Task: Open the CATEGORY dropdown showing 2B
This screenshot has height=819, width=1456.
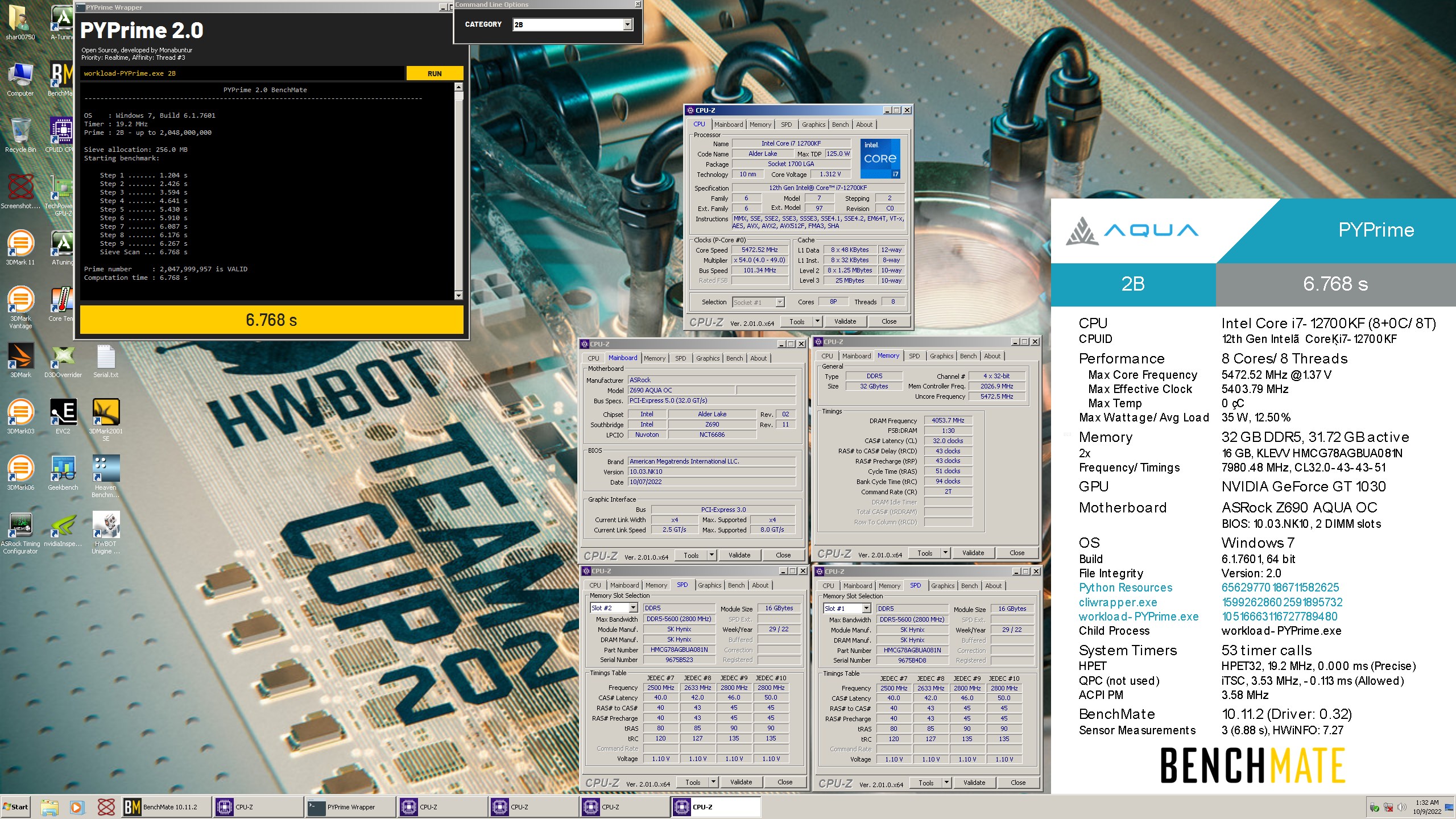Action: coord(573,24)
